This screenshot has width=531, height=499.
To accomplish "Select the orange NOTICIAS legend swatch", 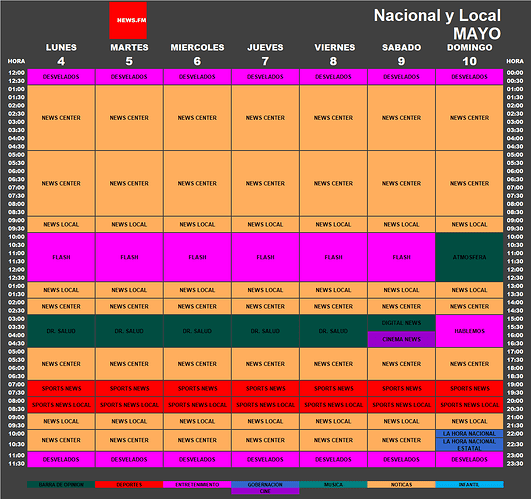I will click(x=401, y=484).
